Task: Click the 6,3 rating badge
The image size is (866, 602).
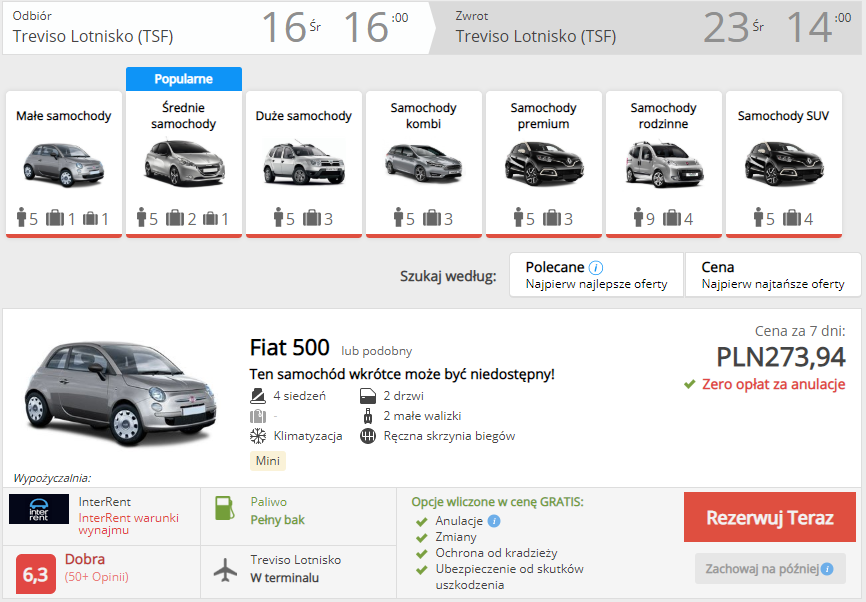Action: (36, 574)
